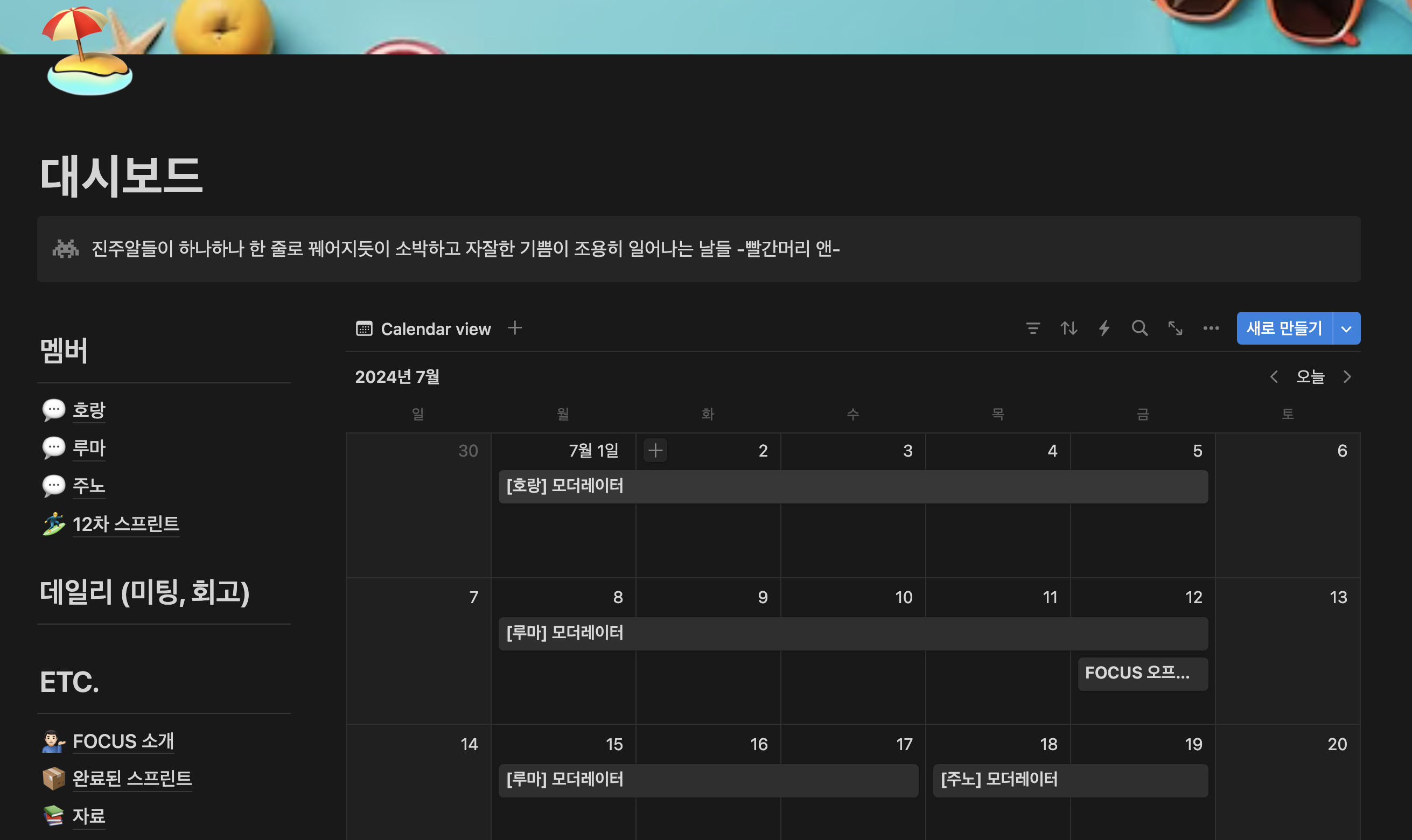This screenshot has height=840, width=1412.
Task: Open the calendar search magnifier
Action: click(1139, 328)
